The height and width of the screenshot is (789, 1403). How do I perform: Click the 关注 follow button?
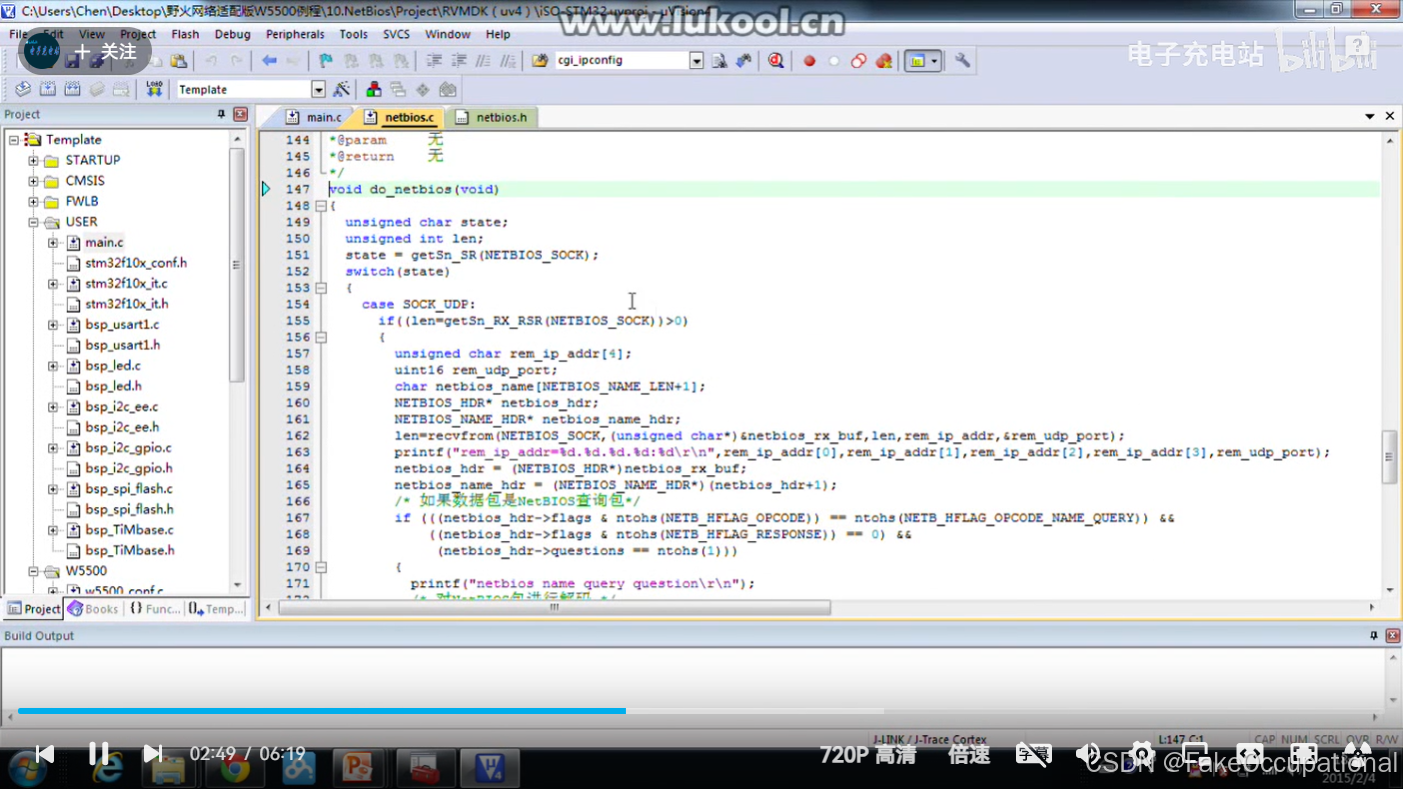pyautogui.click(x=104, y=51)
